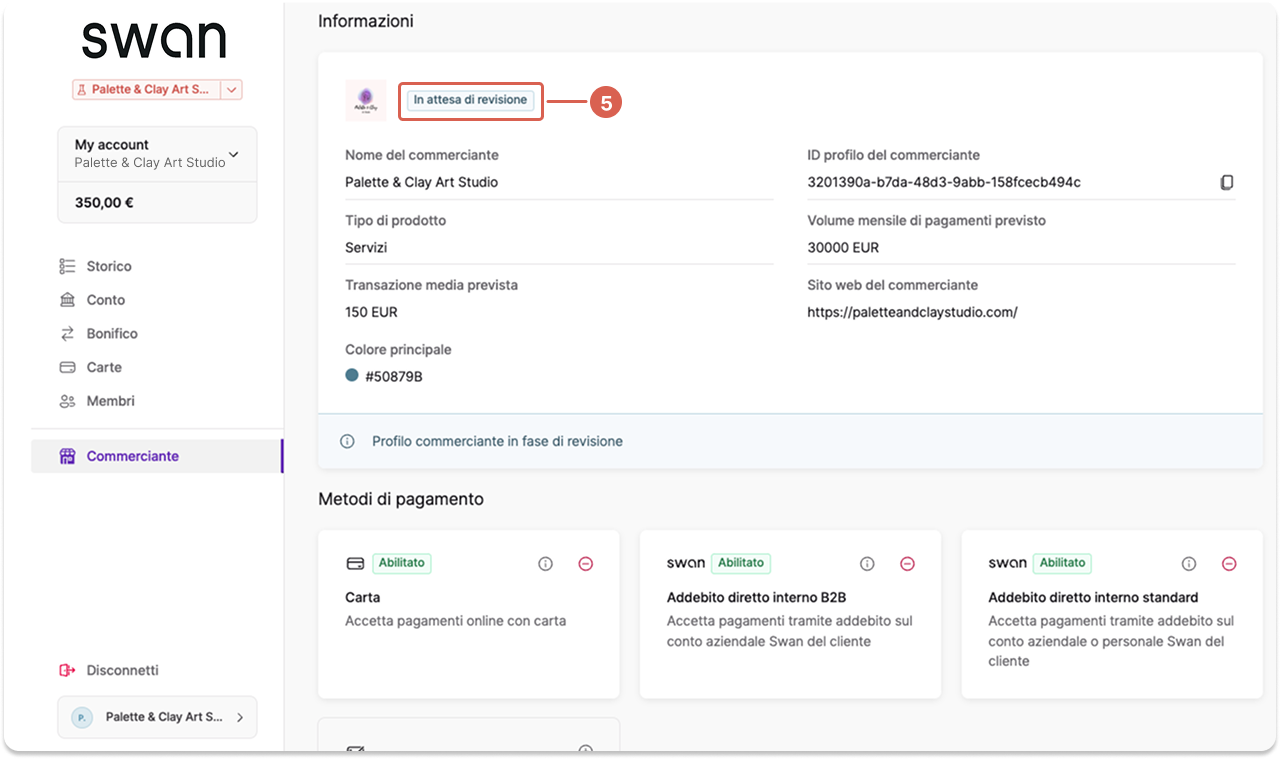Expand the My account selector
Image resolution: width=1280 pixels, height=759 pixels.
(x=157, y=154)
